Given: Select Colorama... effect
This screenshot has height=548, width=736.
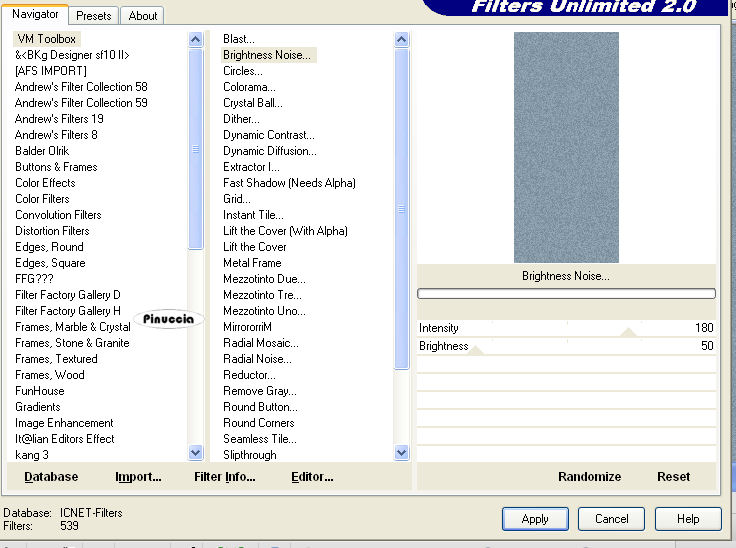Looking at the screenshot, I should (249, 87).
